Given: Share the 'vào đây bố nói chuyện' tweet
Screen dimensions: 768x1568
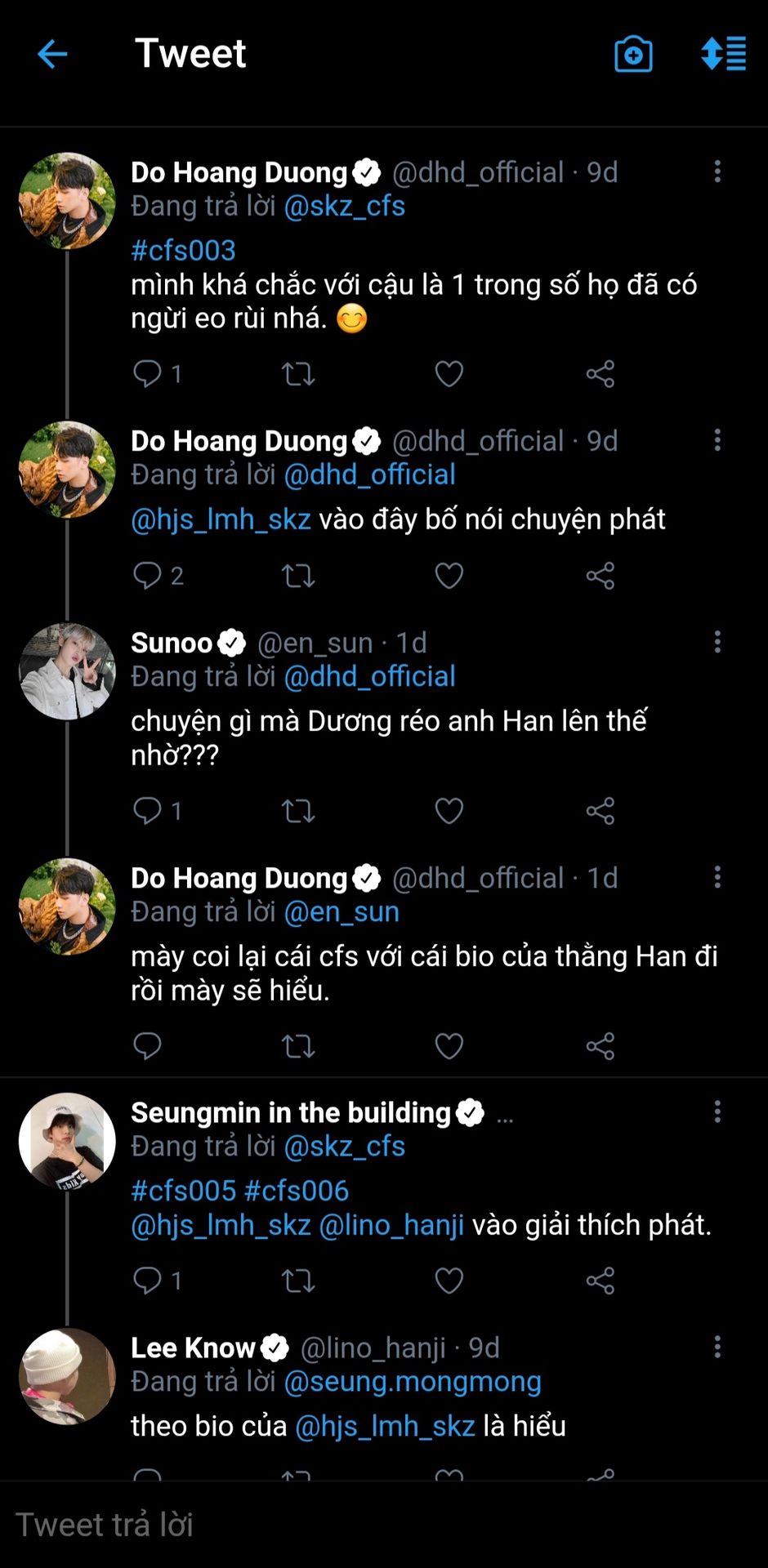Looking at the screenshot, I should coord(600,576).
